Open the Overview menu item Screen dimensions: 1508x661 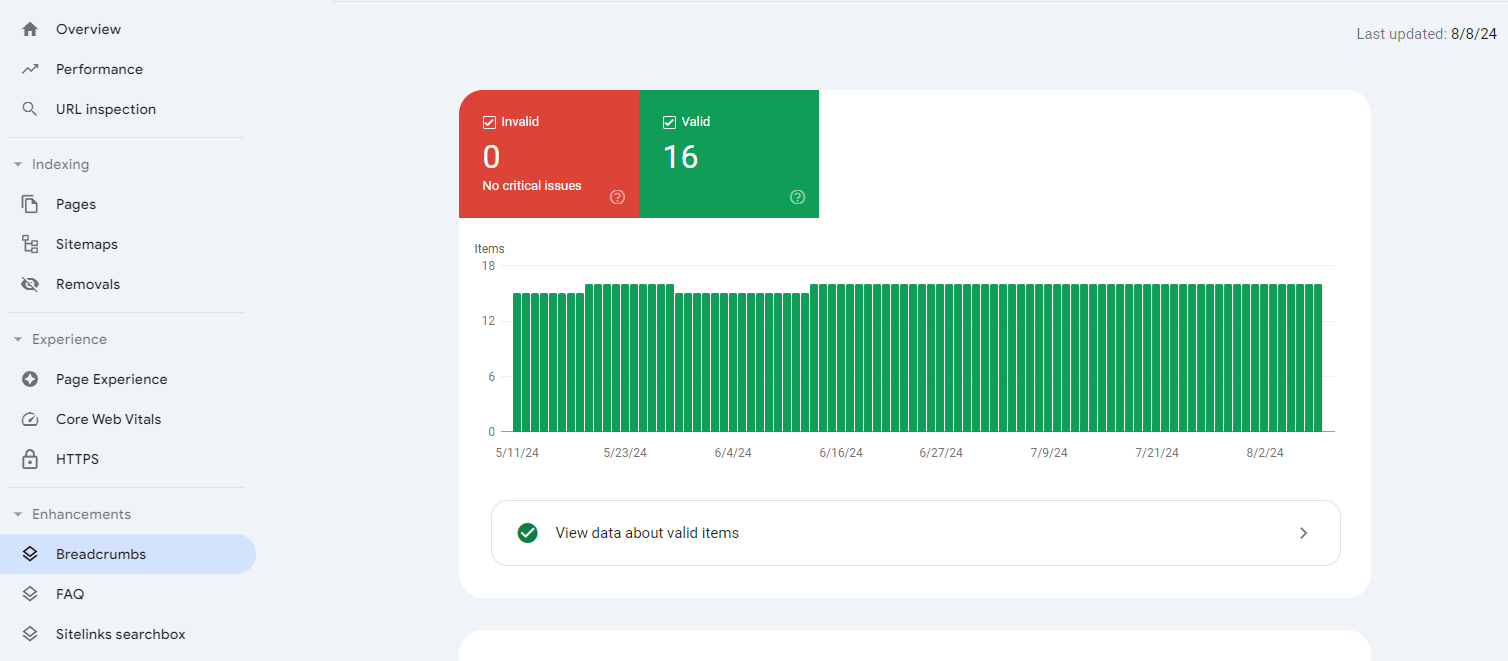pyautogui.click(x=128, y=29)
